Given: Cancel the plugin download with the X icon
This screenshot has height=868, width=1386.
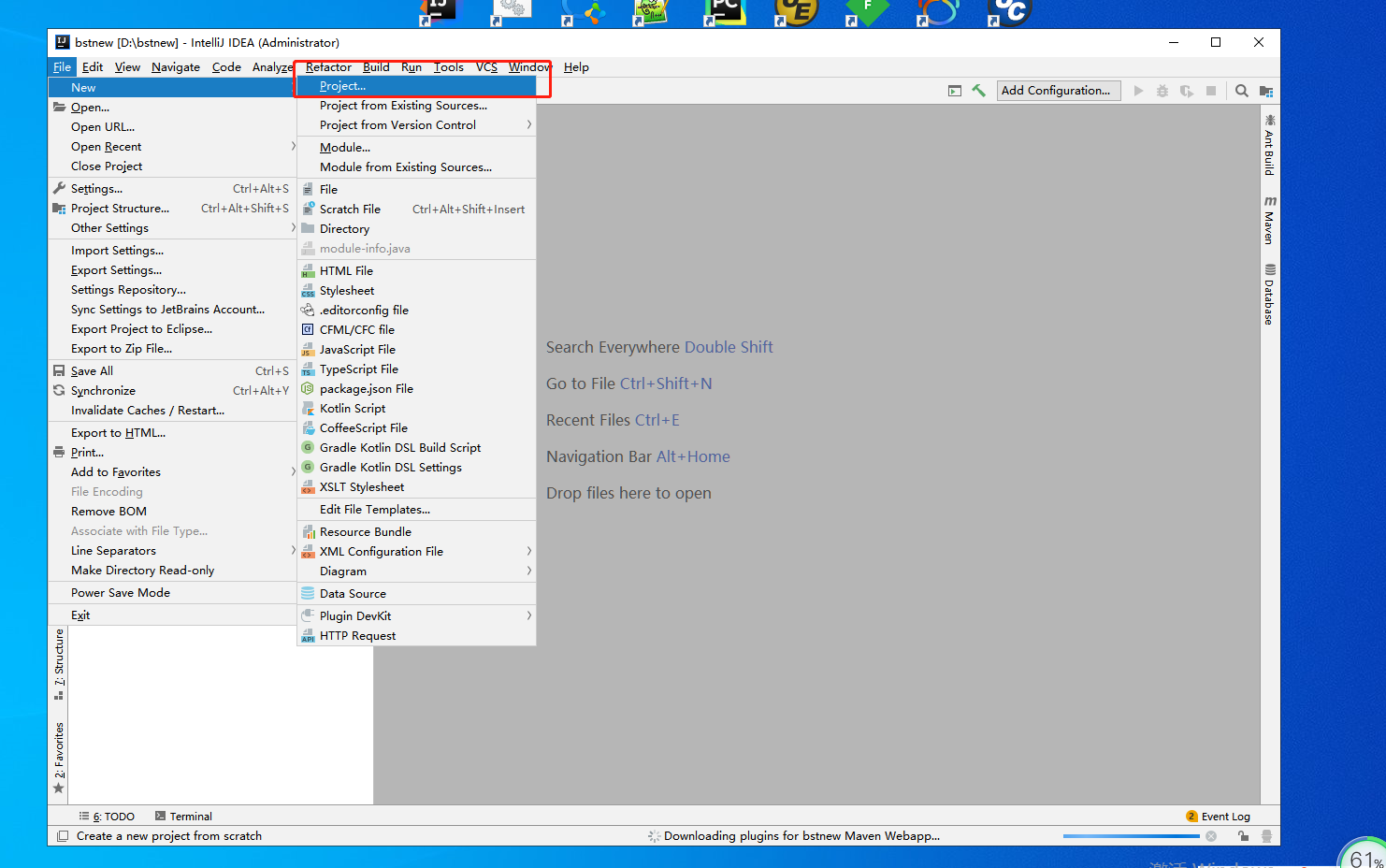Looking at the screenshot, I should tap(1211, 836).
